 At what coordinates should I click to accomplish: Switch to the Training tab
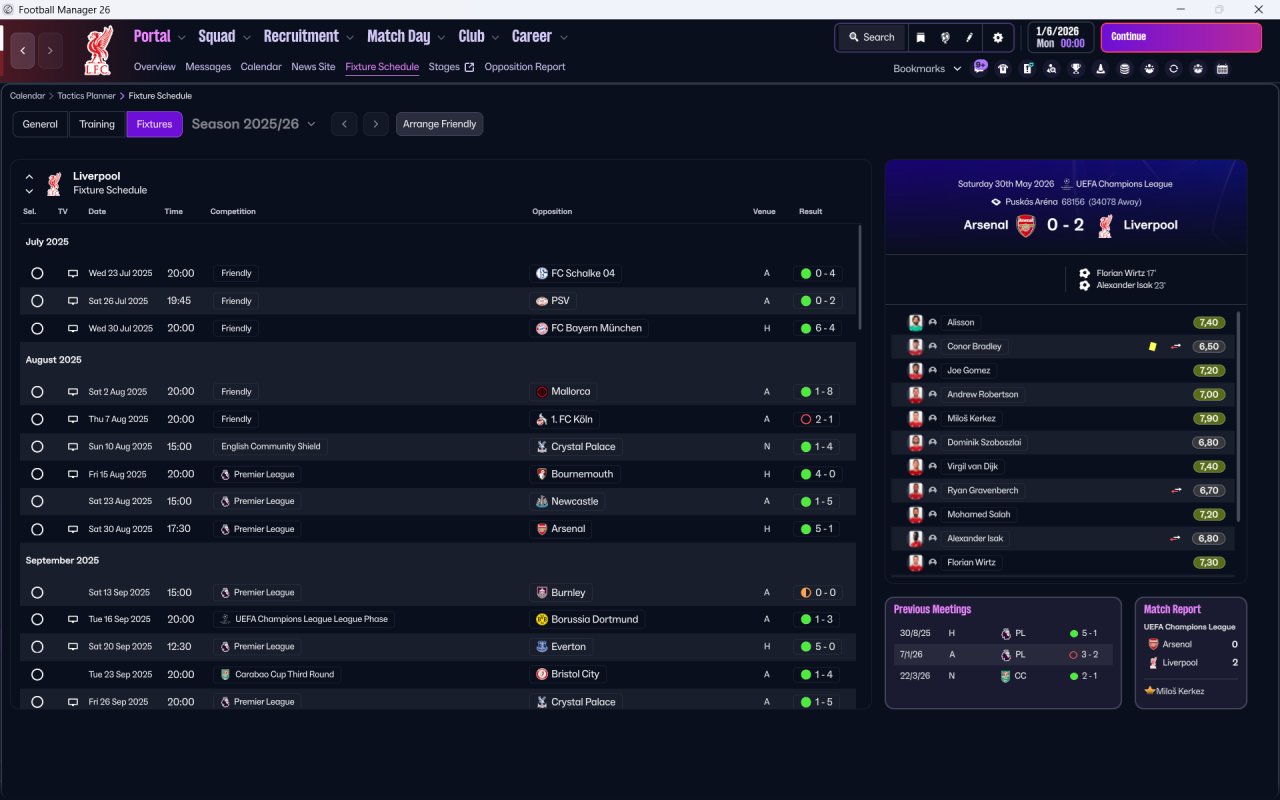(x=97, y=124)
